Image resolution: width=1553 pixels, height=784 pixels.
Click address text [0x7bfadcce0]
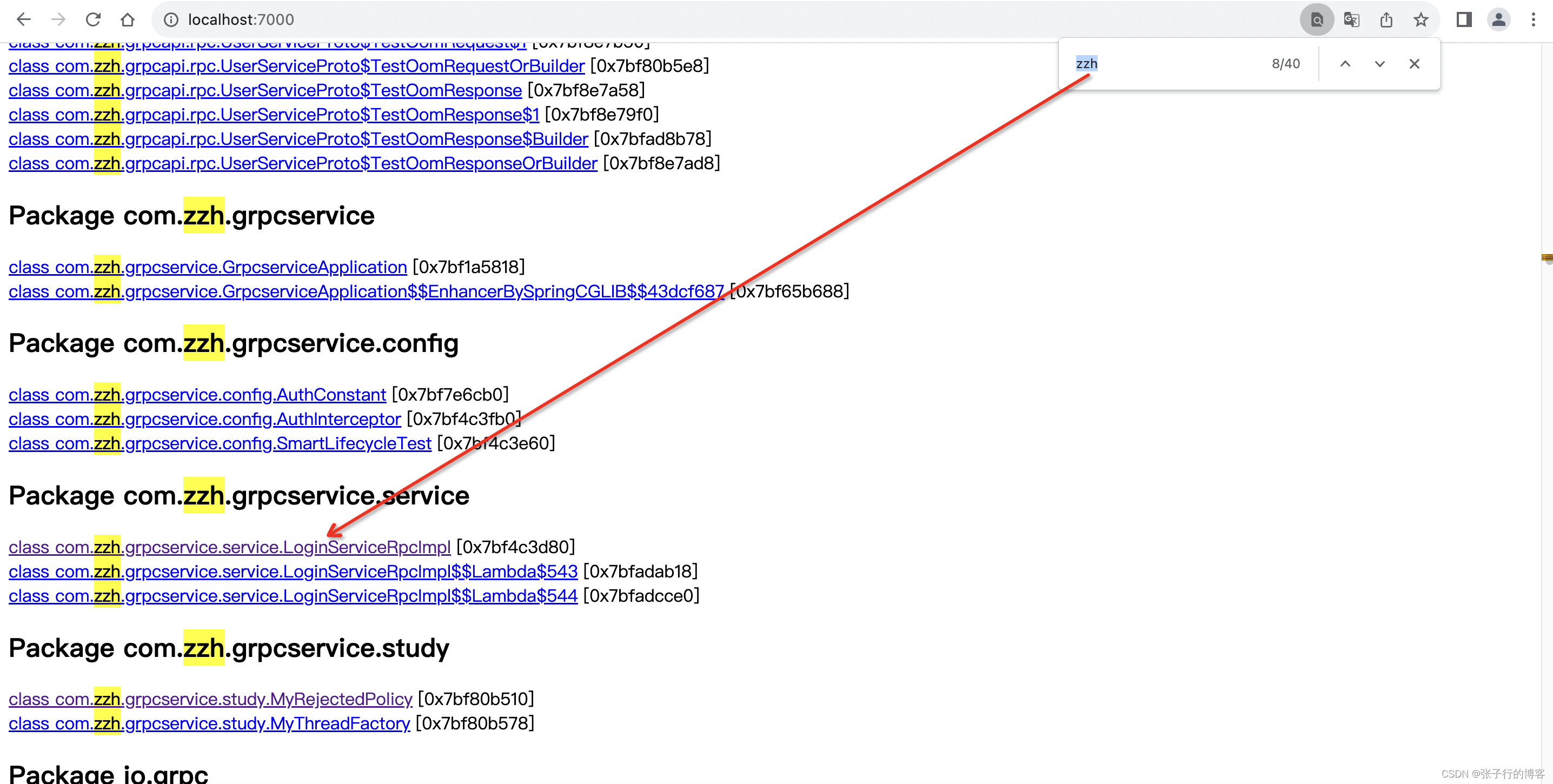coord(641,596)
